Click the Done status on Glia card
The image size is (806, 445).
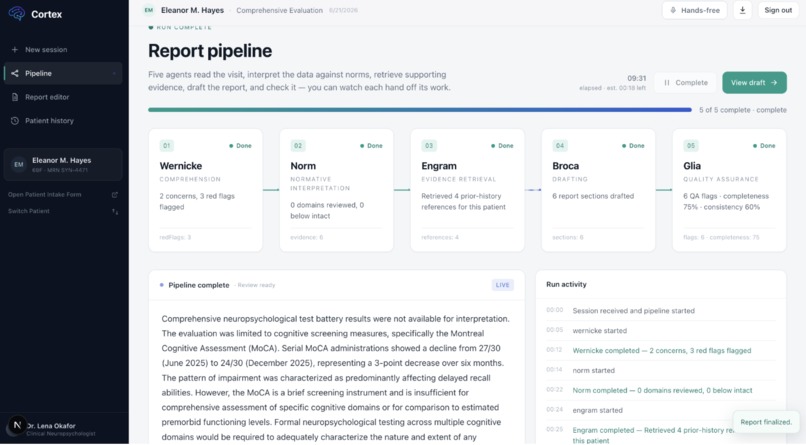(x=764, y=145)
